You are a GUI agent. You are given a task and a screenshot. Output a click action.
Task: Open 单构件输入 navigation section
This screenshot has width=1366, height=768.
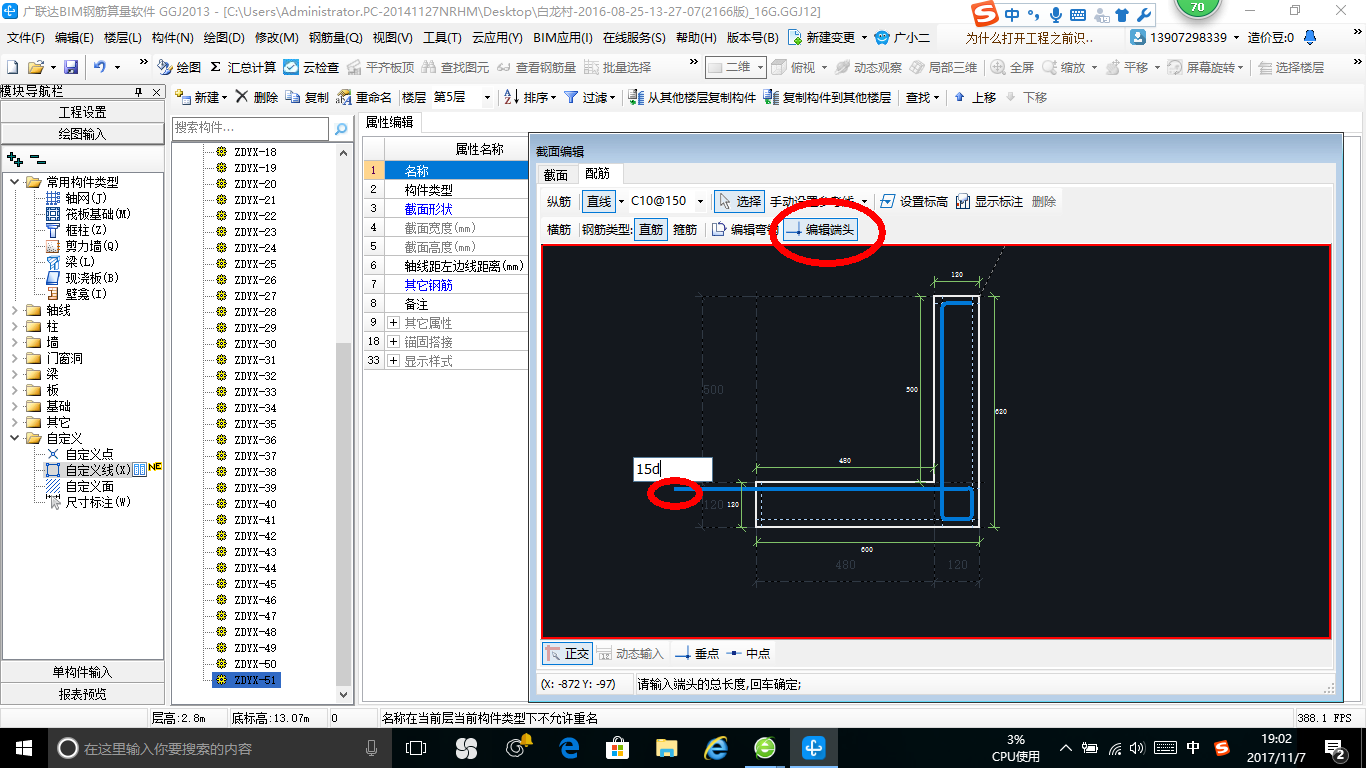click(82, 672)
